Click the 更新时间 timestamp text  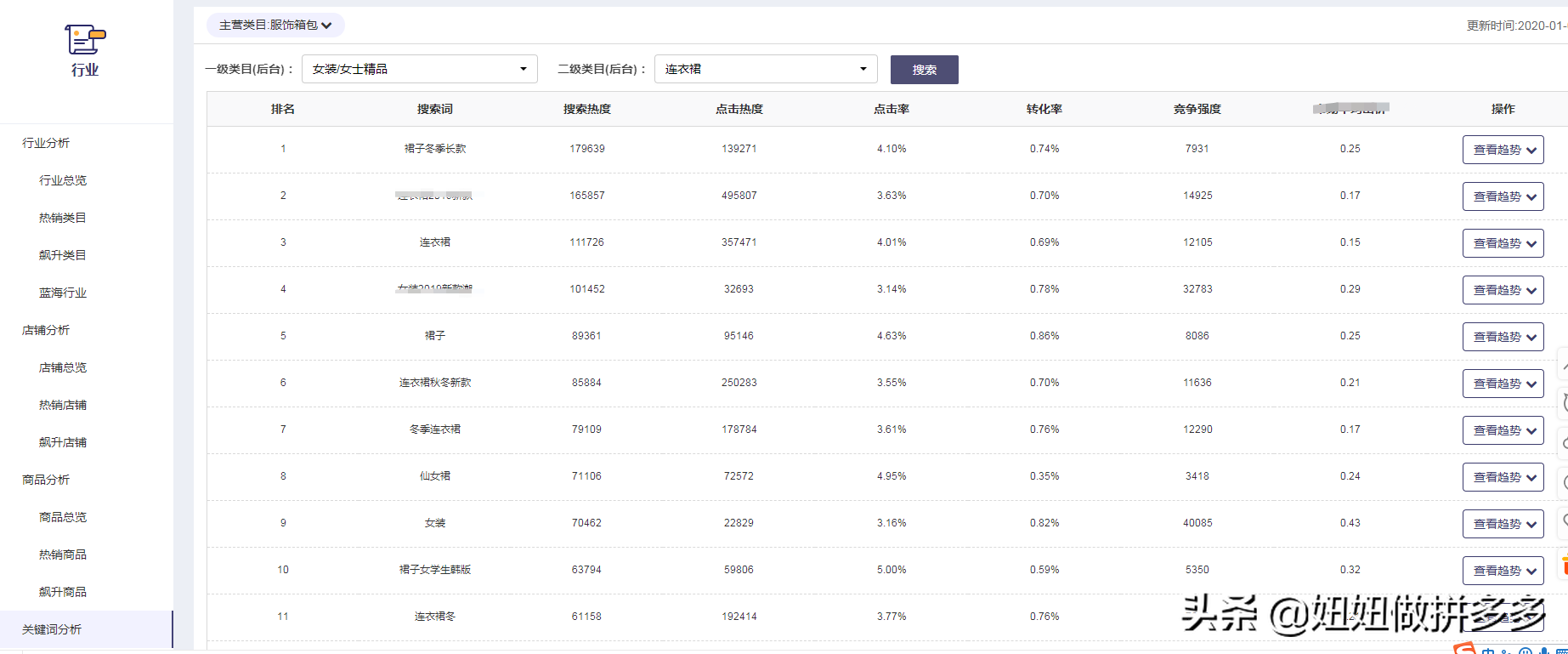(1517, 26)
